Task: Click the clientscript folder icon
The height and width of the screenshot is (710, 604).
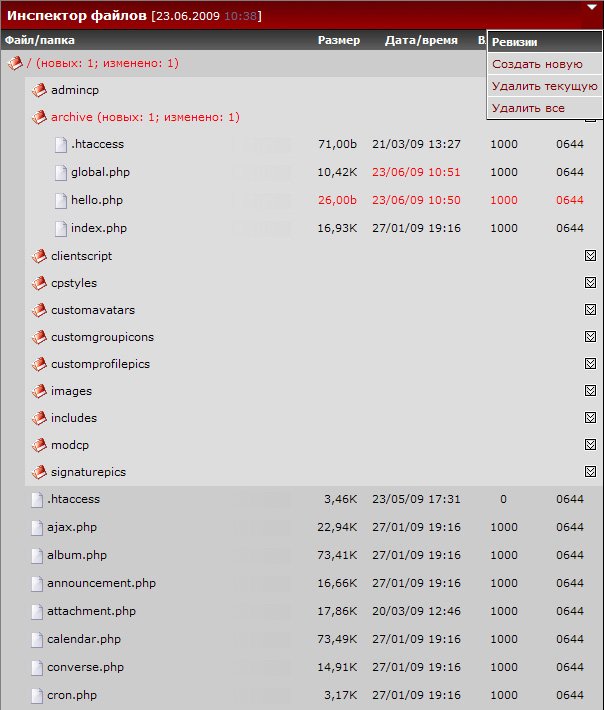Action: 39,256
